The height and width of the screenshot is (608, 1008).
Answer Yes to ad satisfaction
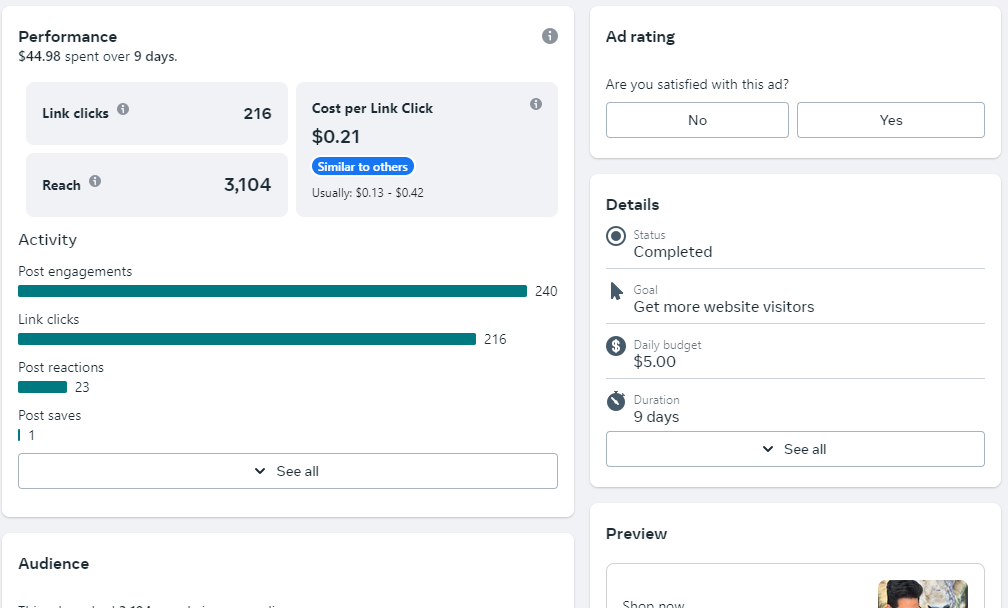pos(890,120)
